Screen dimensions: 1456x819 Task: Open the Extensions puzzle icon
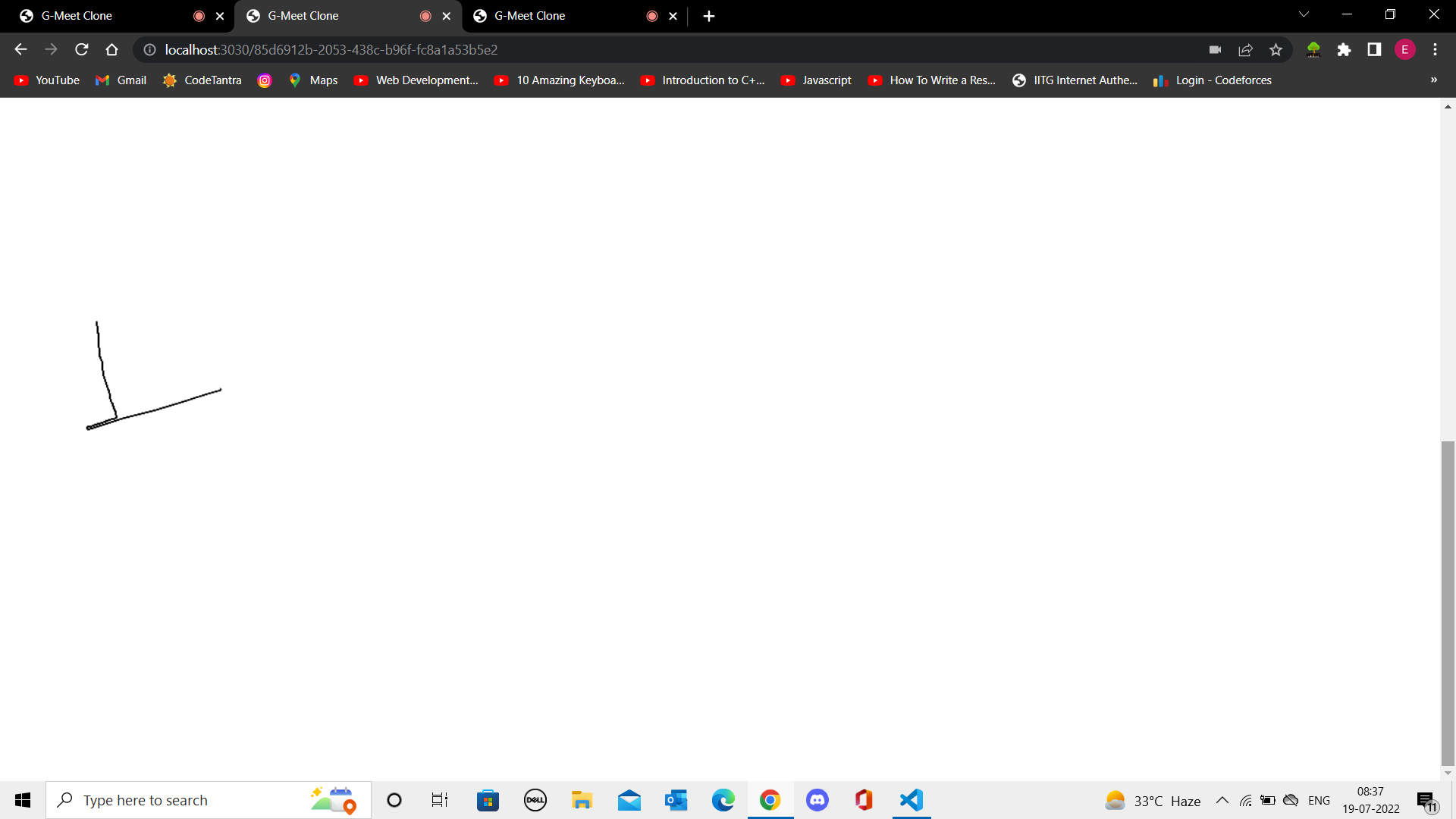click(x=1344, y=50)
